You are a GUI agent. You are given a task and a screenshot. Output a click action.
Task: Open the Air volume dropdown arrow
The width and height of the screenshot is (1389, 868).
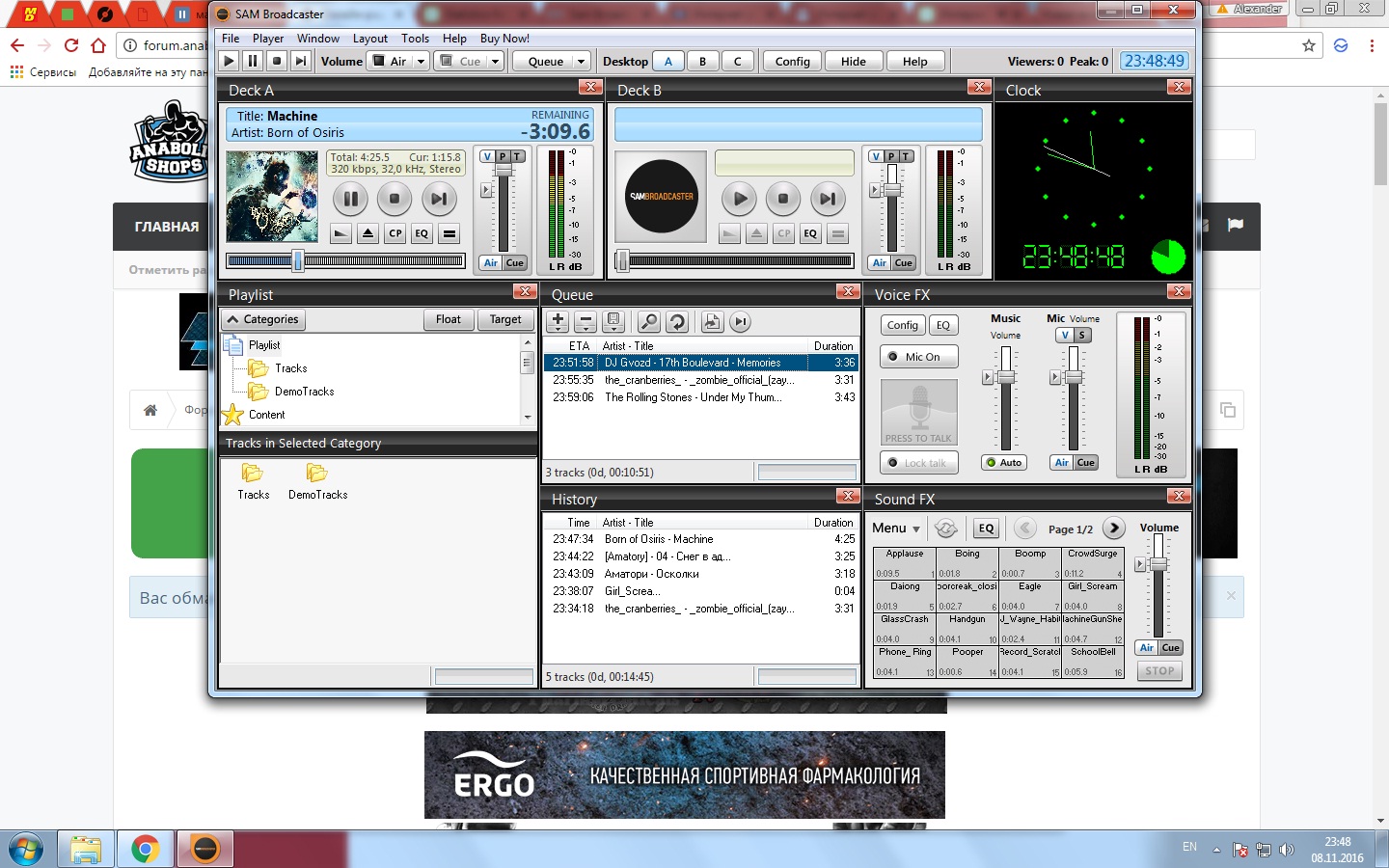pos(421,61)
